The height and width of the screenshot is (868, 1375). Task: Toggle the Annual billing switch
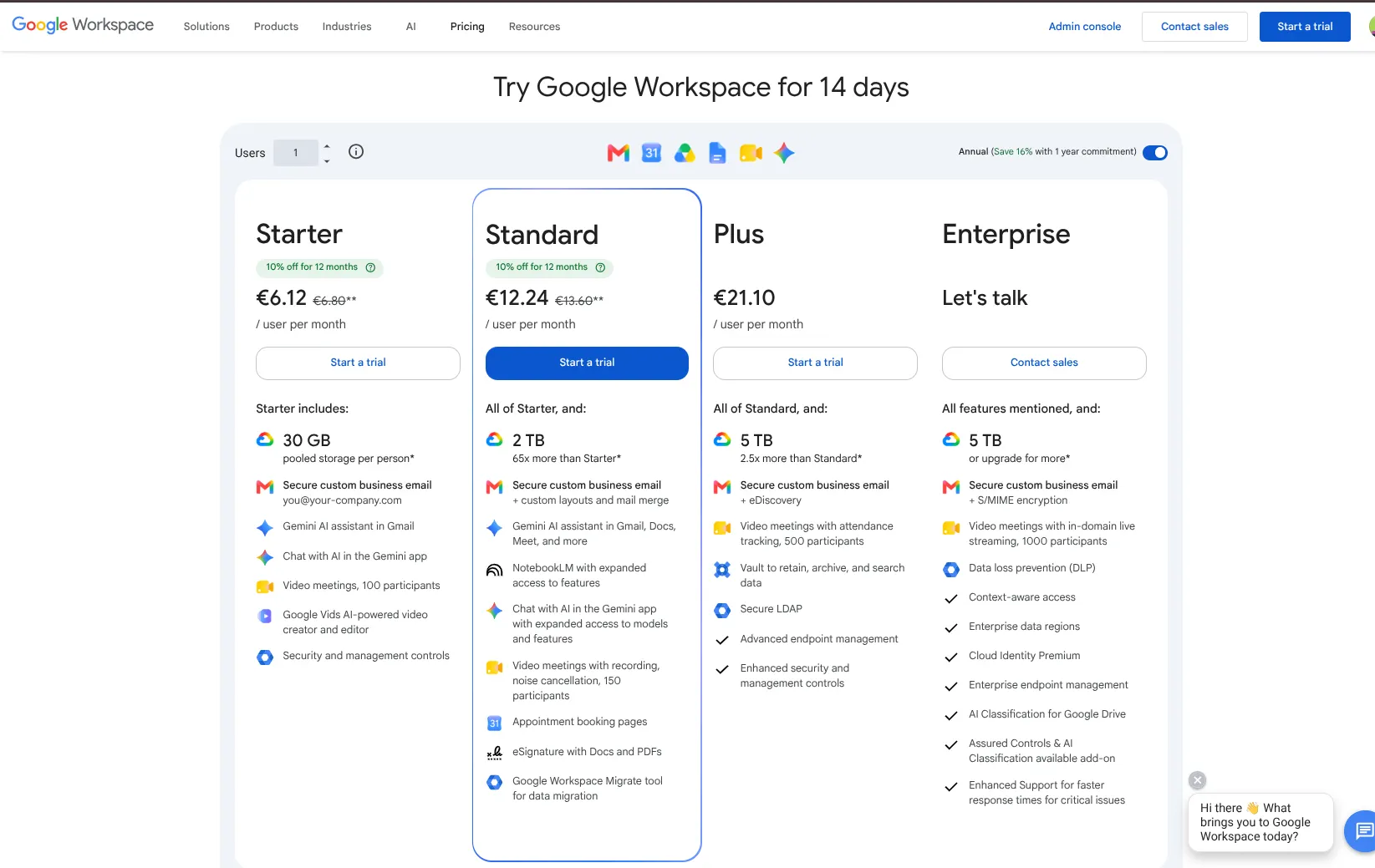[x=1155, y=152]
